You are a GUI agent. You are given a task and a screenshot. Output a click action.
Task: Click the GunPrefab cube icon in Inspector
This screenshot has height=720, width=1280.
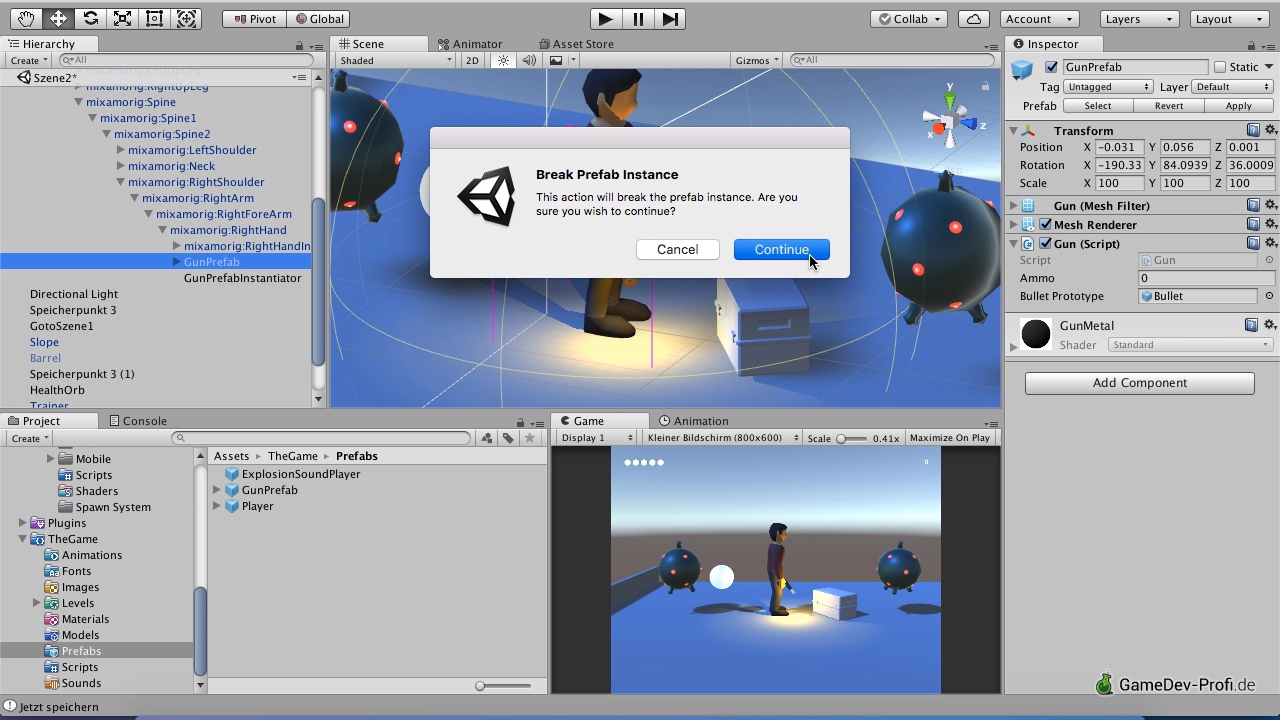pos(1021,69)
